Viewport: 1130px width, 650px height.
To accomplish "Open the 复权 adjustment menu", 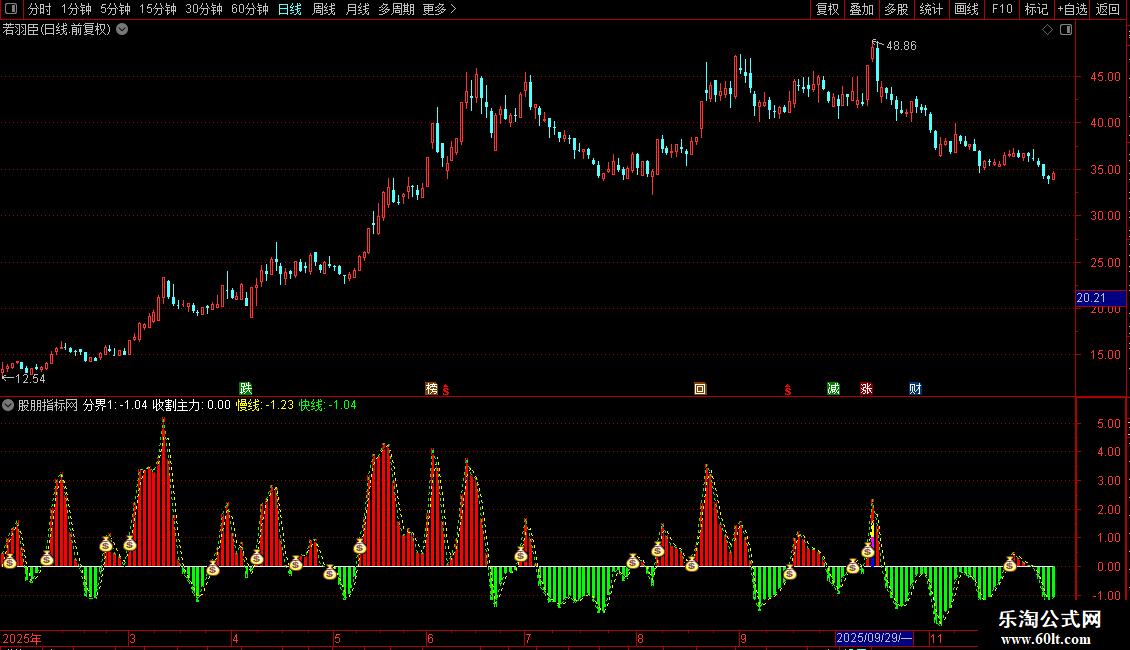I will tap(827, 9).
